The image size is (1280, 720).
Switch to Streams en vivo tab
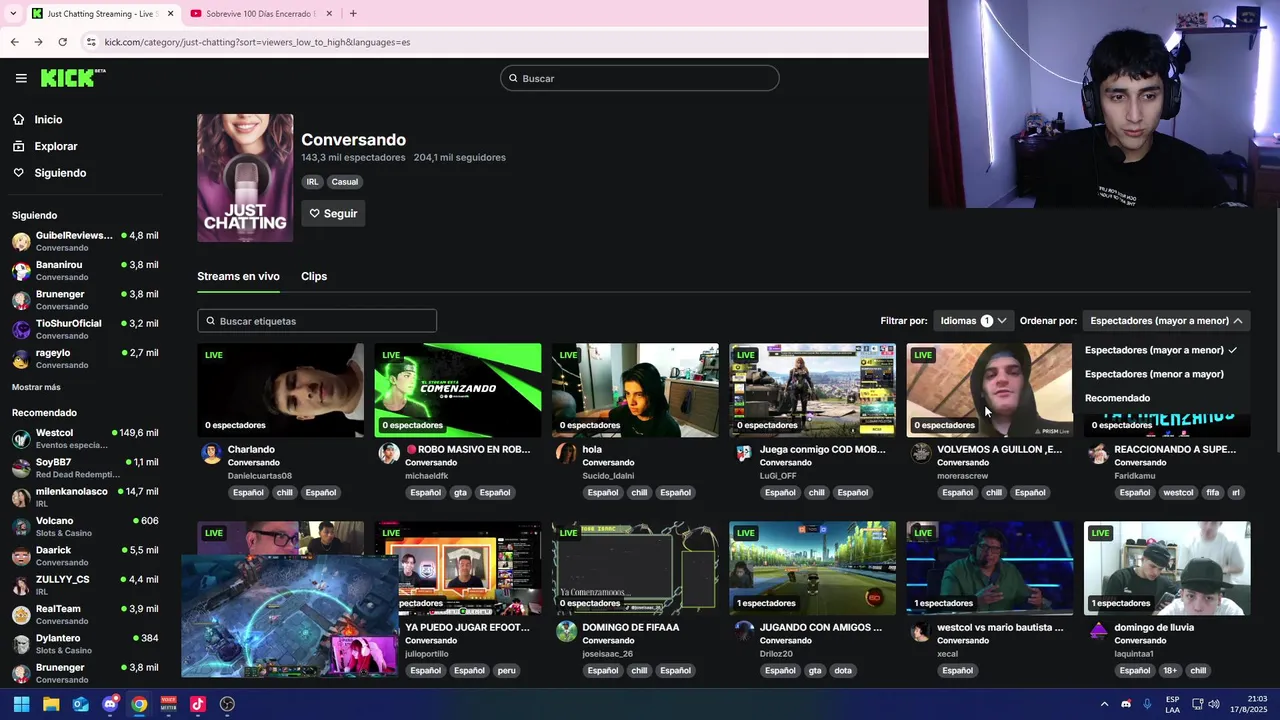(238, 276)
